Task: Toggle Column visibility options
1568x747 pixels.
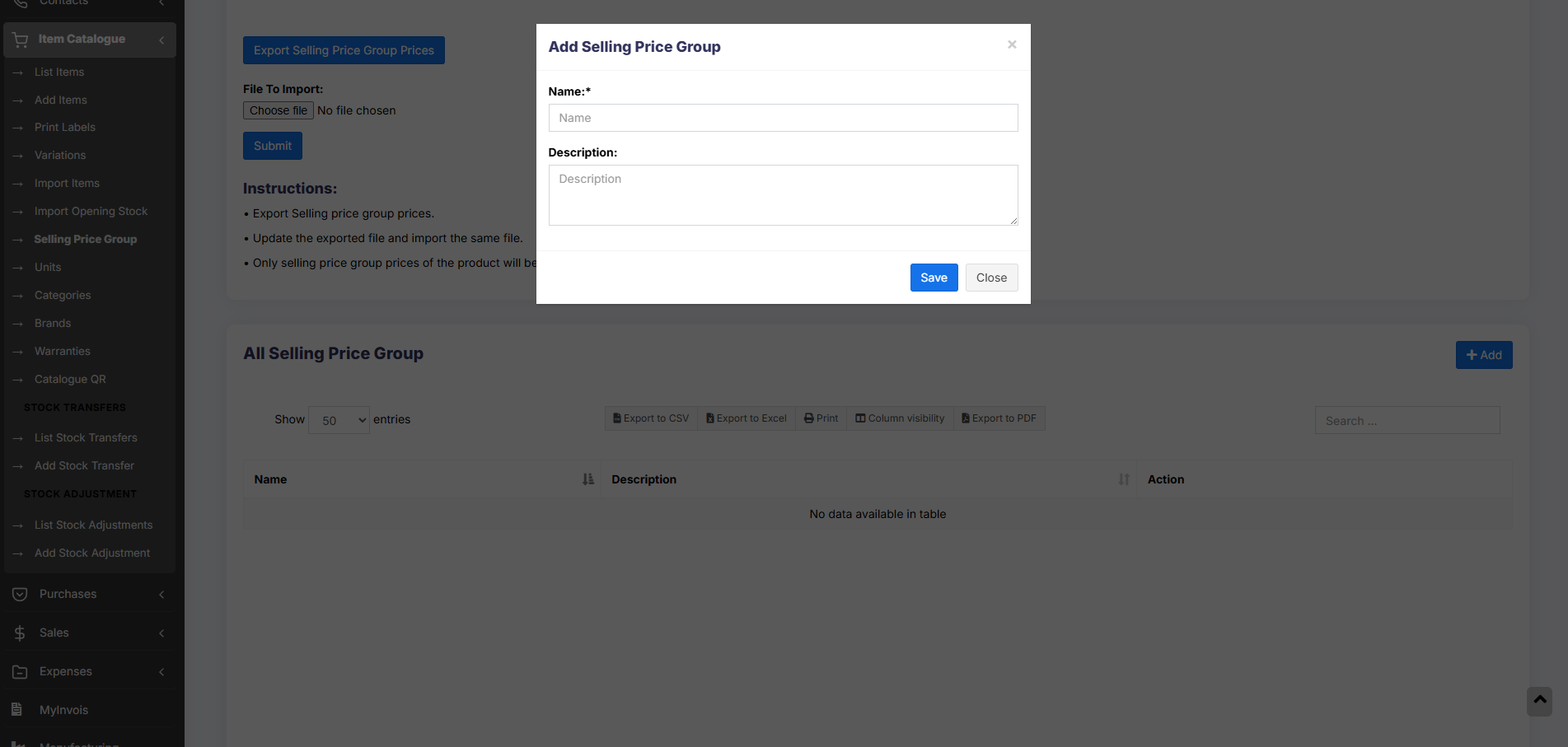Action: (x=900, y=418)
